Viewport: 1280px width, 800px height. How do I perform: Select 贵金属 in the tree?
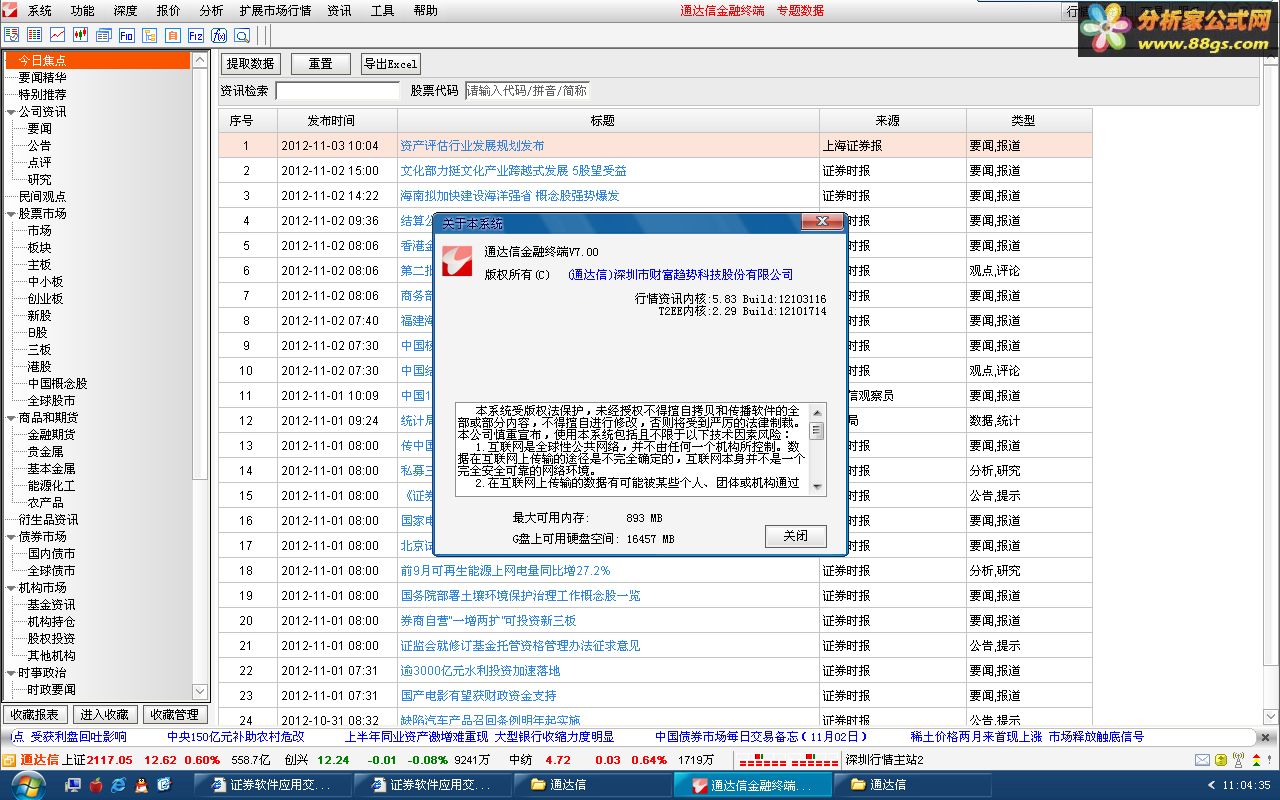tap(45, 452)
